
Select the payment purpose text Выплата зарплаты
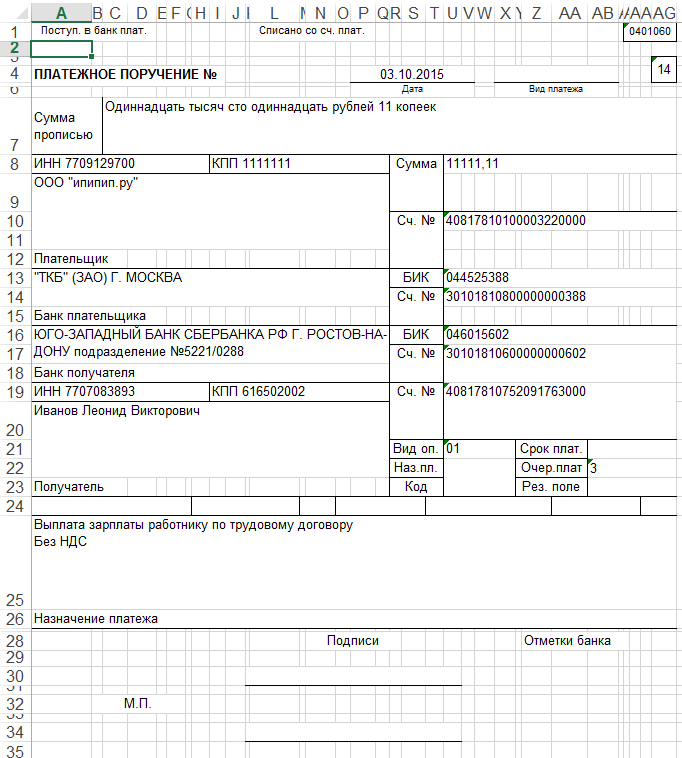(193, 533)
